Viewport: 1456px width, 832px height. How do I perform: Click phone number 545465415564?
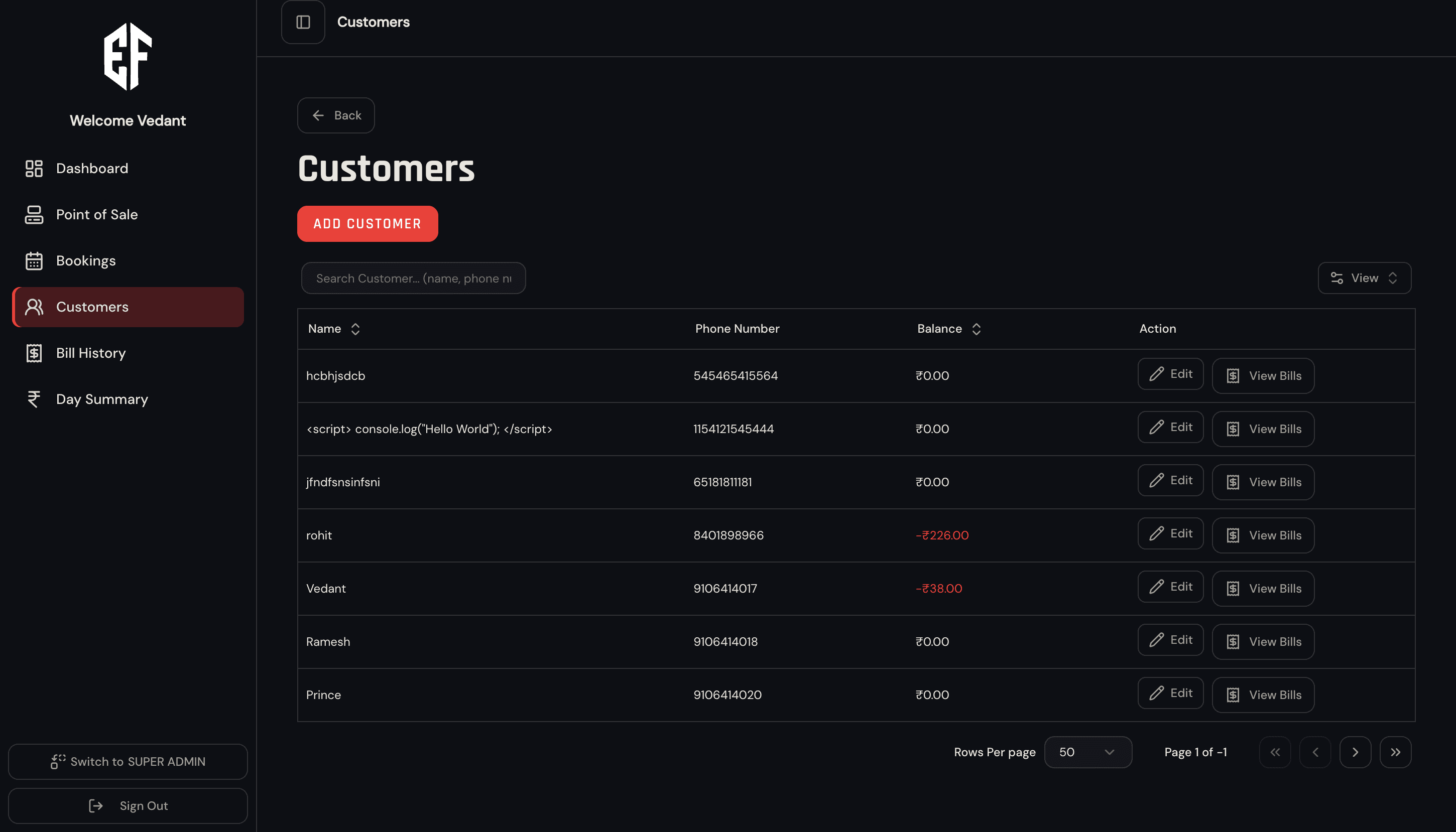click(x=735, y=375)
